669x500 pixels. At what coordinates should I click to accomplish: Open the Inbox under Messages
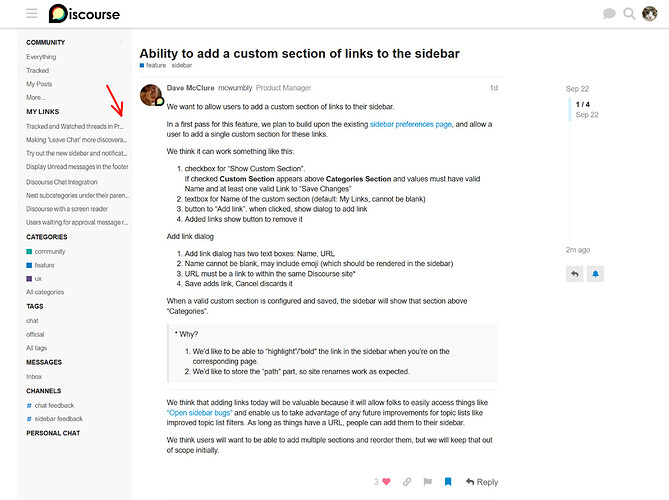coord(34,376)
